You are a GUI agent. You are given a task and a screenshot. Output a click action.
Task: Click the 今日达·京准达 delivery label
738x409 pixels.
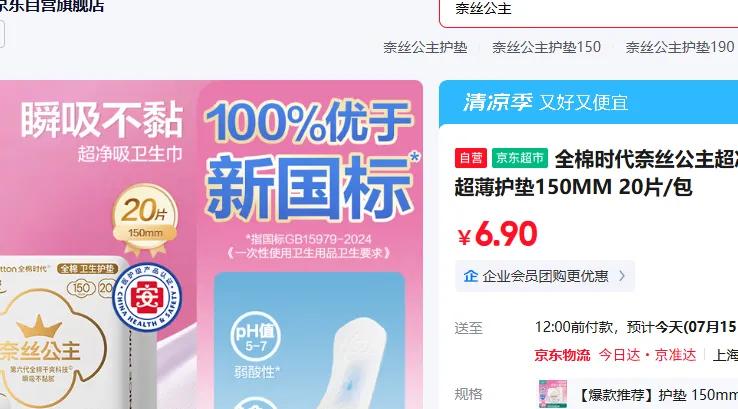(647, 355)
